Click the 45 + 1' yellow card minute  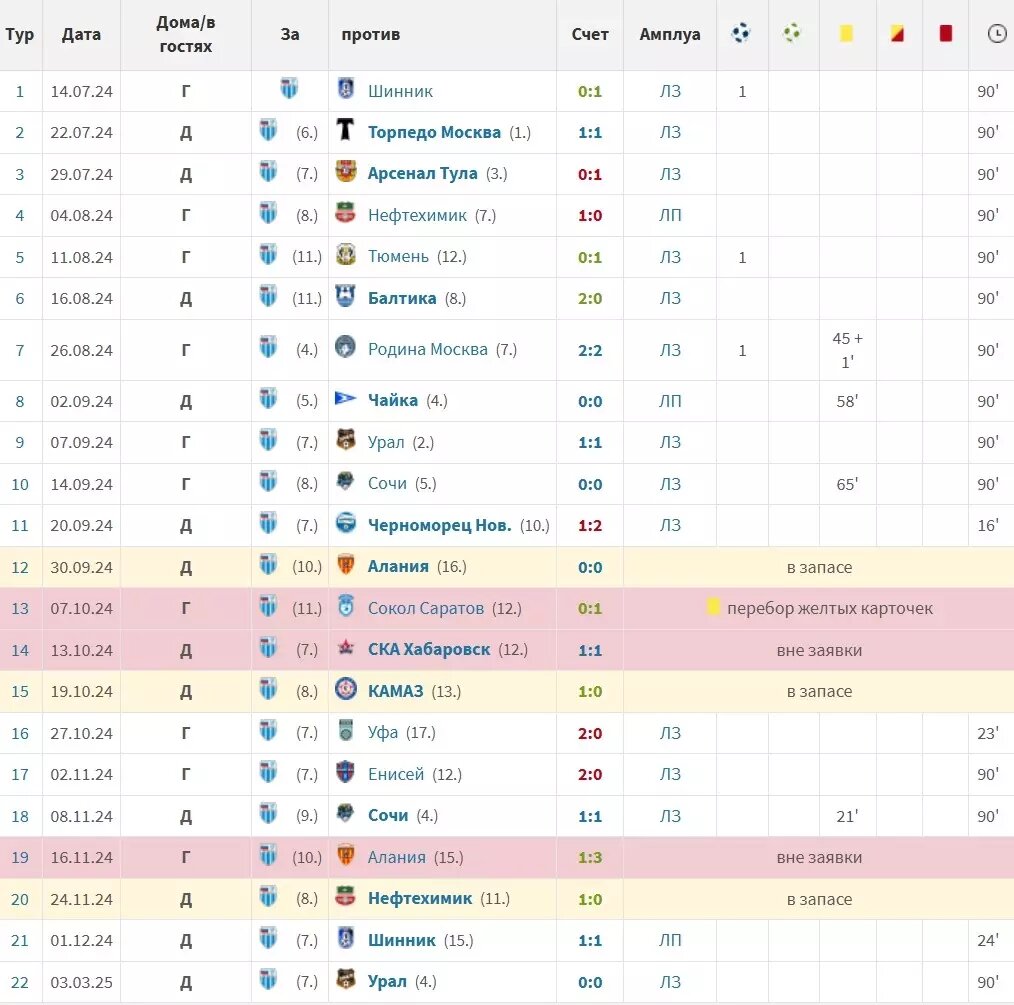coord(847,350)
